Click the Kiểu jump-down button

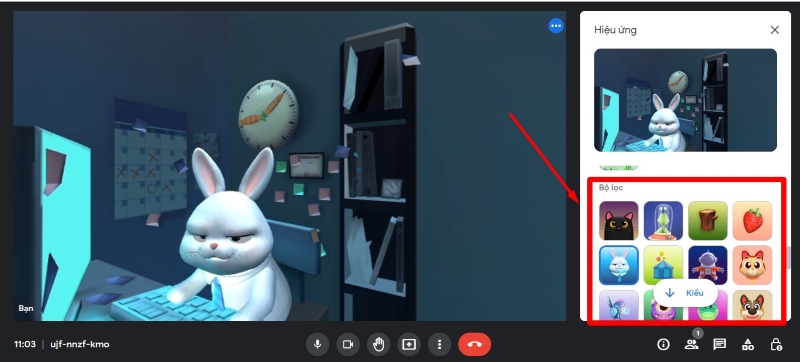[x=685, y=293]
